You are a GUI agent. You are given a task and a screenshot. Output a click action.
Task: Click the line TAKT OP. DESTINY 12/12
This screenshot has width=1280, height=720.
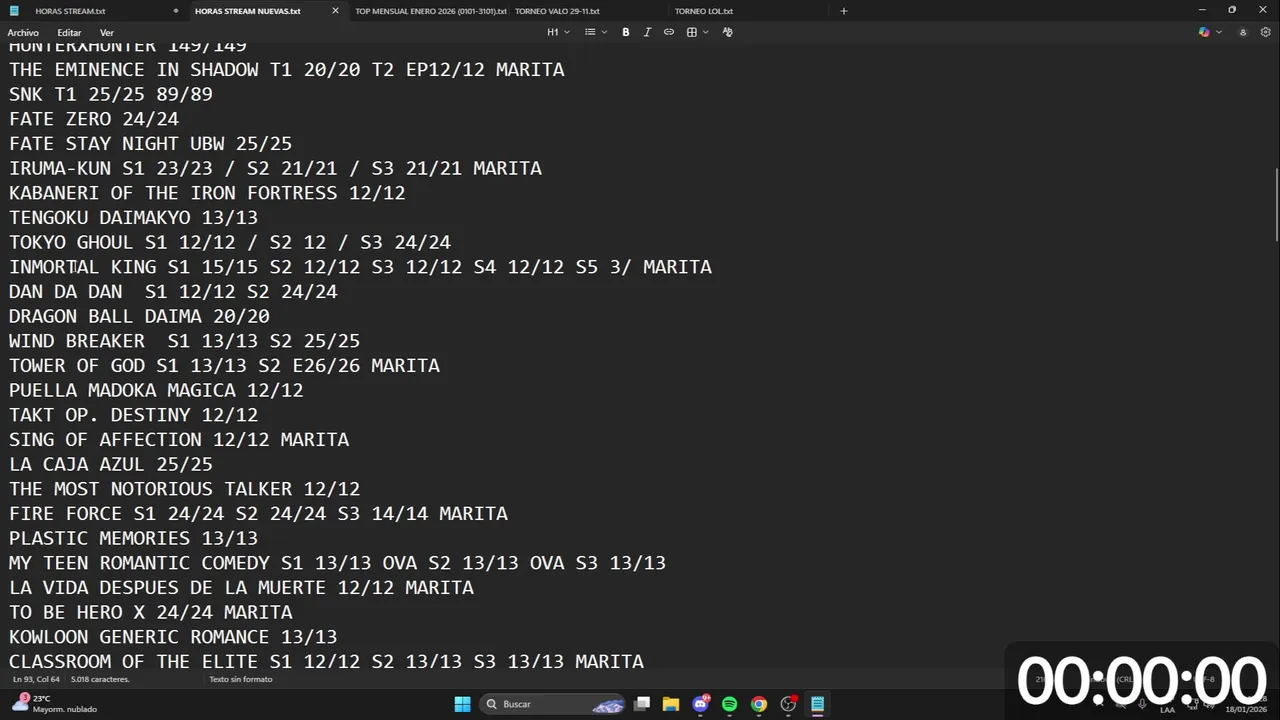pyautogui.click(x=133, y=415)
